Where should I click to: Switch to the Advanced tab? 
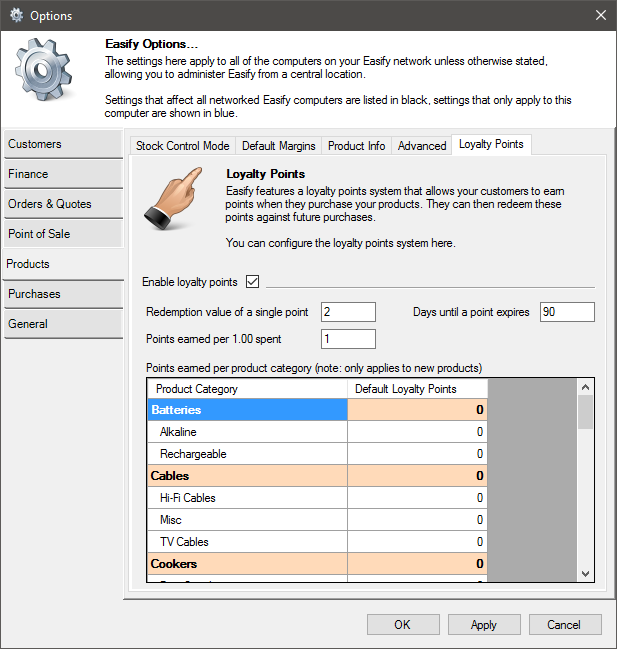(x=422, y=146)
